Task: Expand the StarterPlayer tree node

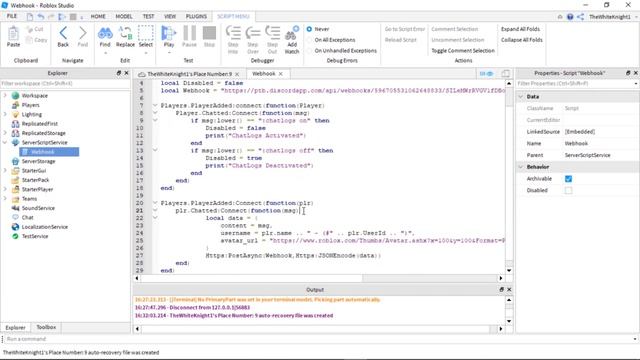Action: click(5, 189)
